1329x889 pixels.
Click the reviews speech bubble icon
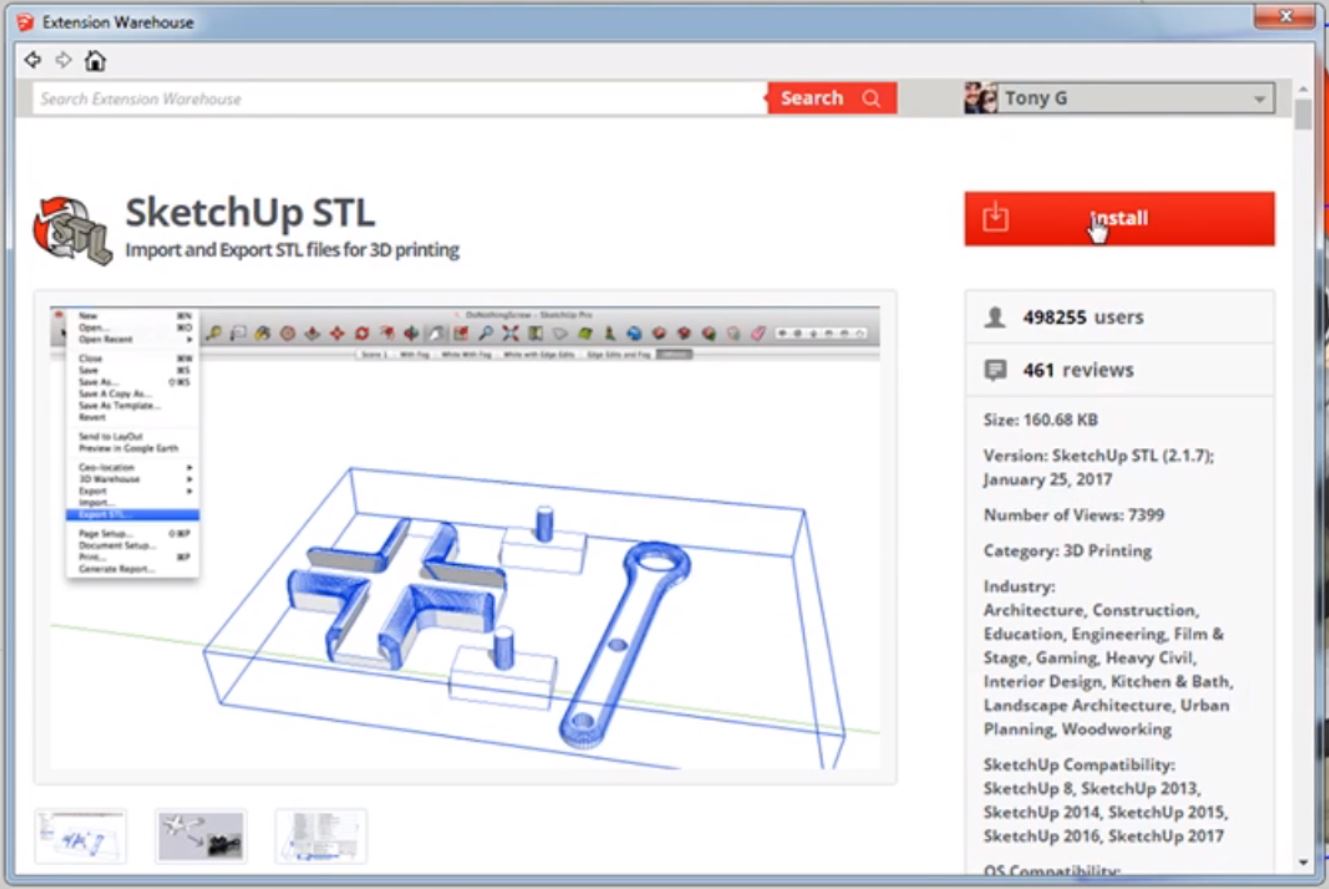995,370
